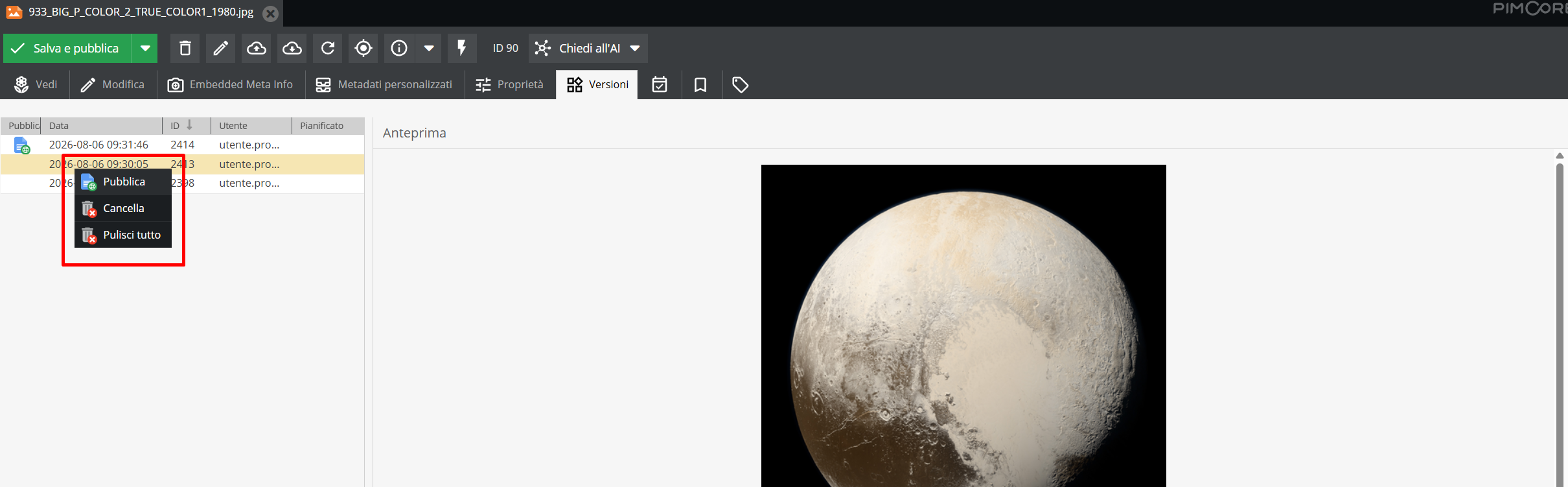Click the pencil rename icon in toolbar
Image resolution: width=1568 pixels, height=487 pixels.
coord(221,48)
